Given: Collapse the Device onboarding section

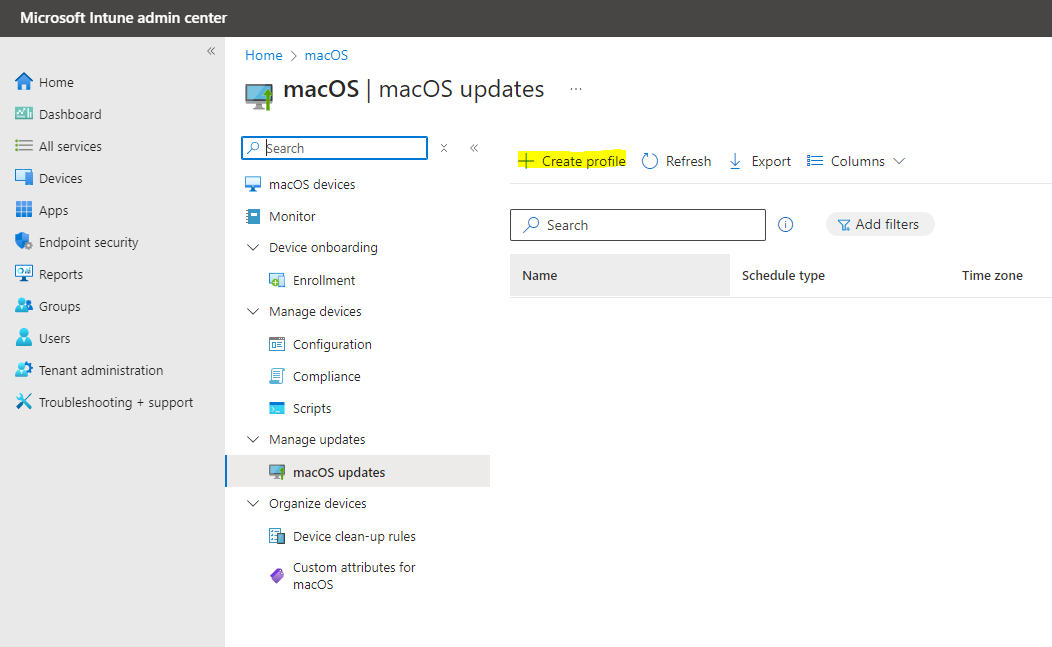Looking at the screenshot, I should click(x=253, y=248).
